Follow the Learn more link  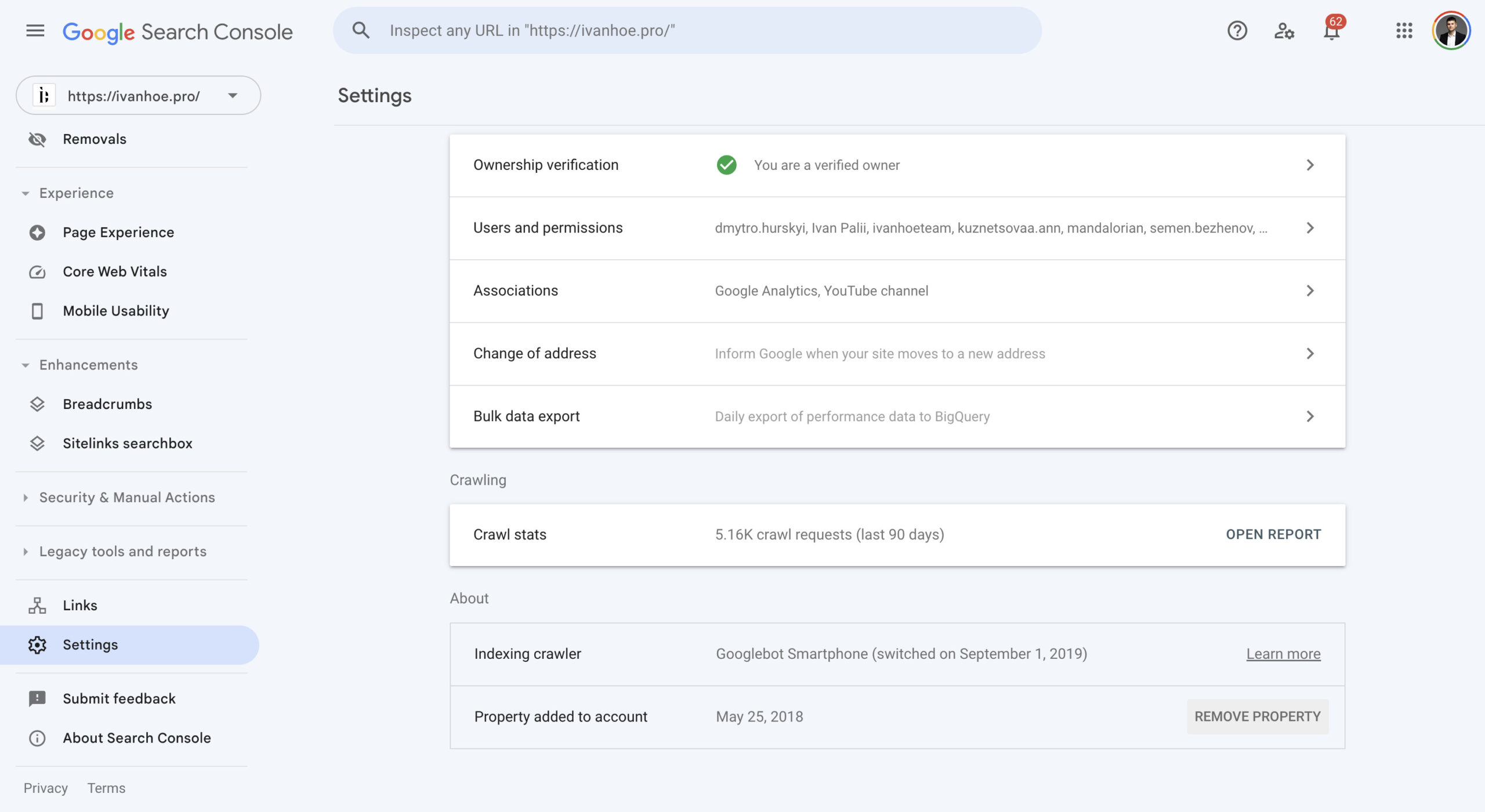click(x=1283, y=654)
